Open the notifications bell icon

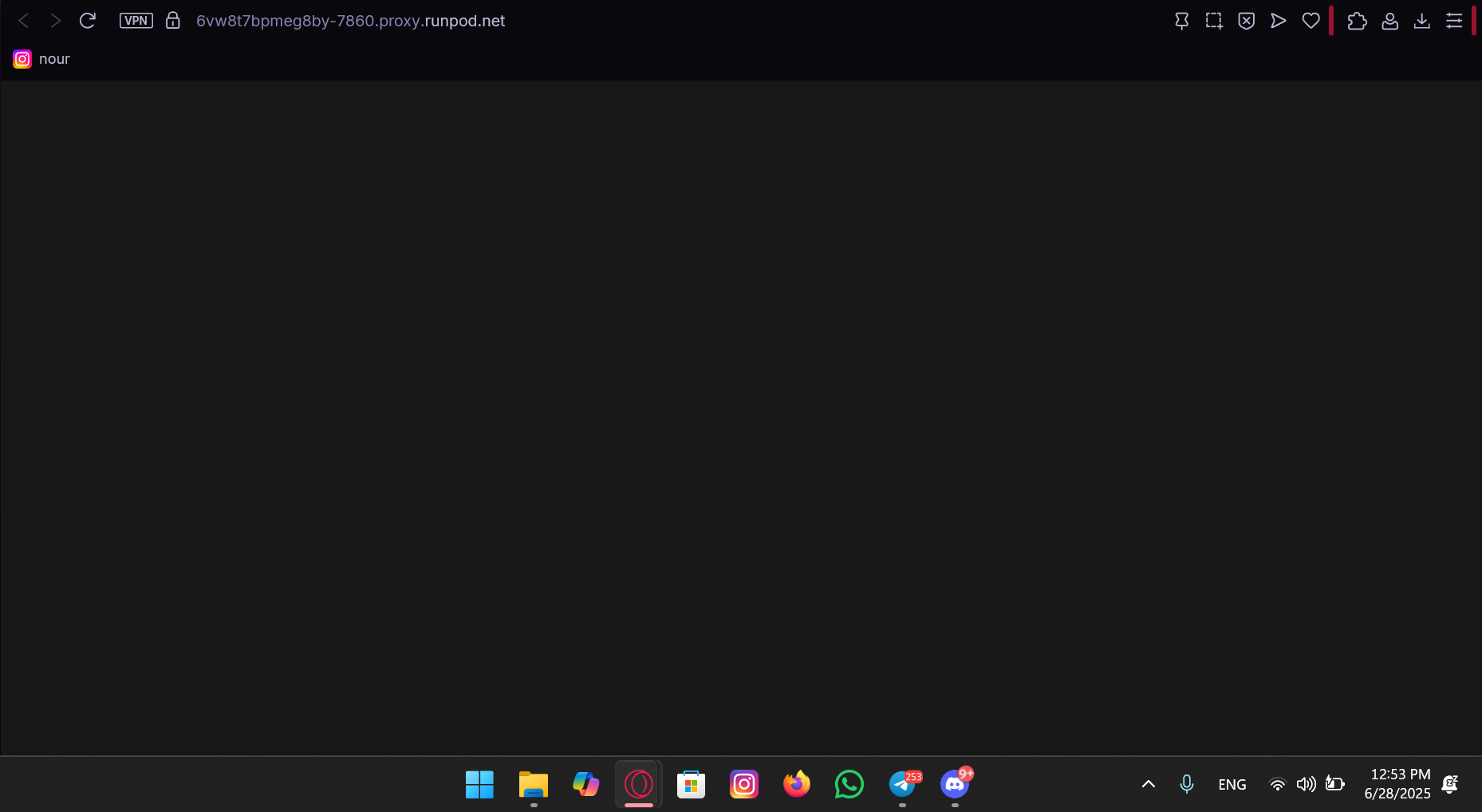pos(1451,784)
